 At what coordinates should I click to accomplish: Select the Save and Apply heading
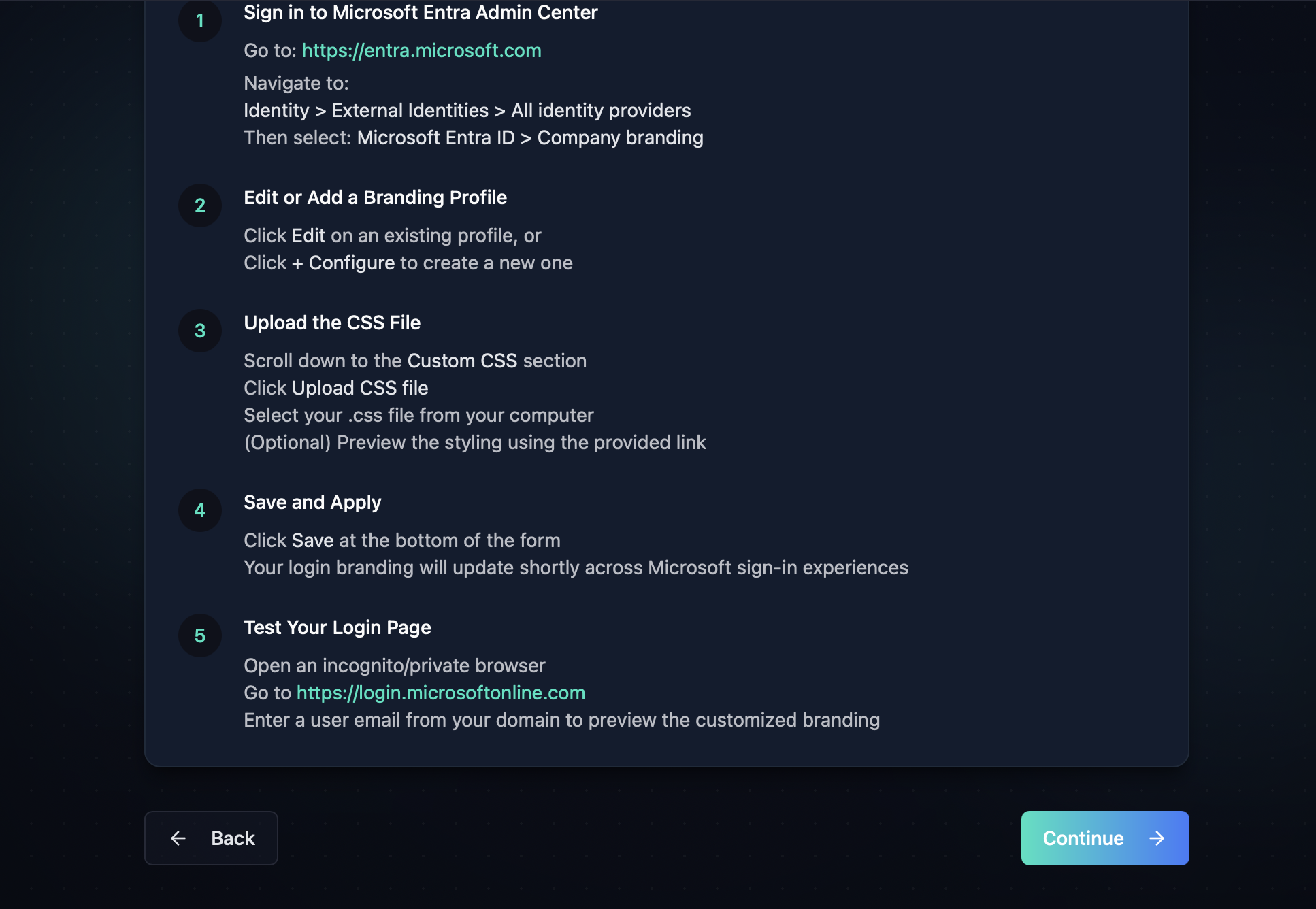tap(312, 502)
